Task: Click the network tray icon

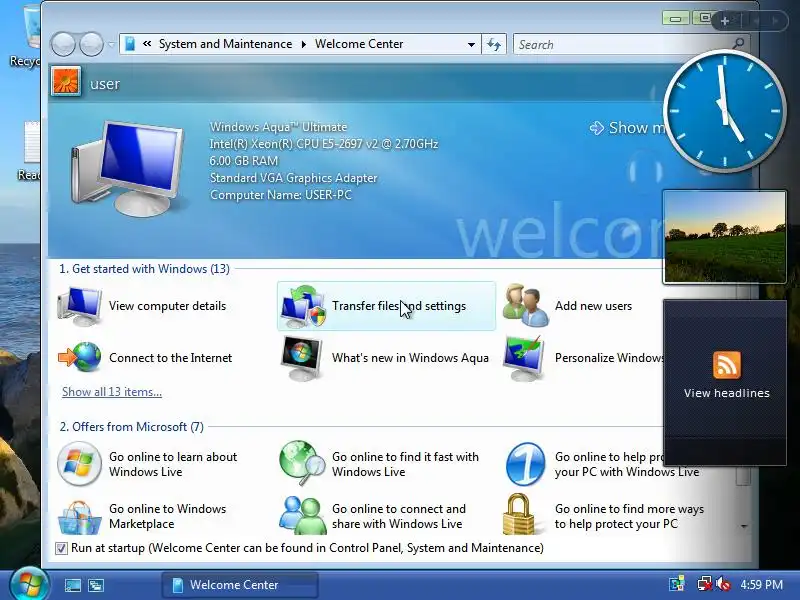Action: (705, 584)
